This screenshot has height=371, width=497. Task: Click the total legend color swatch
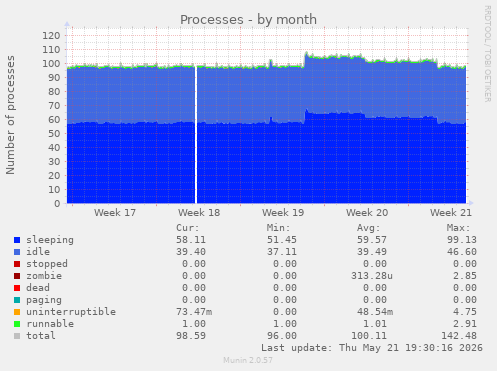tap(17, 336)
